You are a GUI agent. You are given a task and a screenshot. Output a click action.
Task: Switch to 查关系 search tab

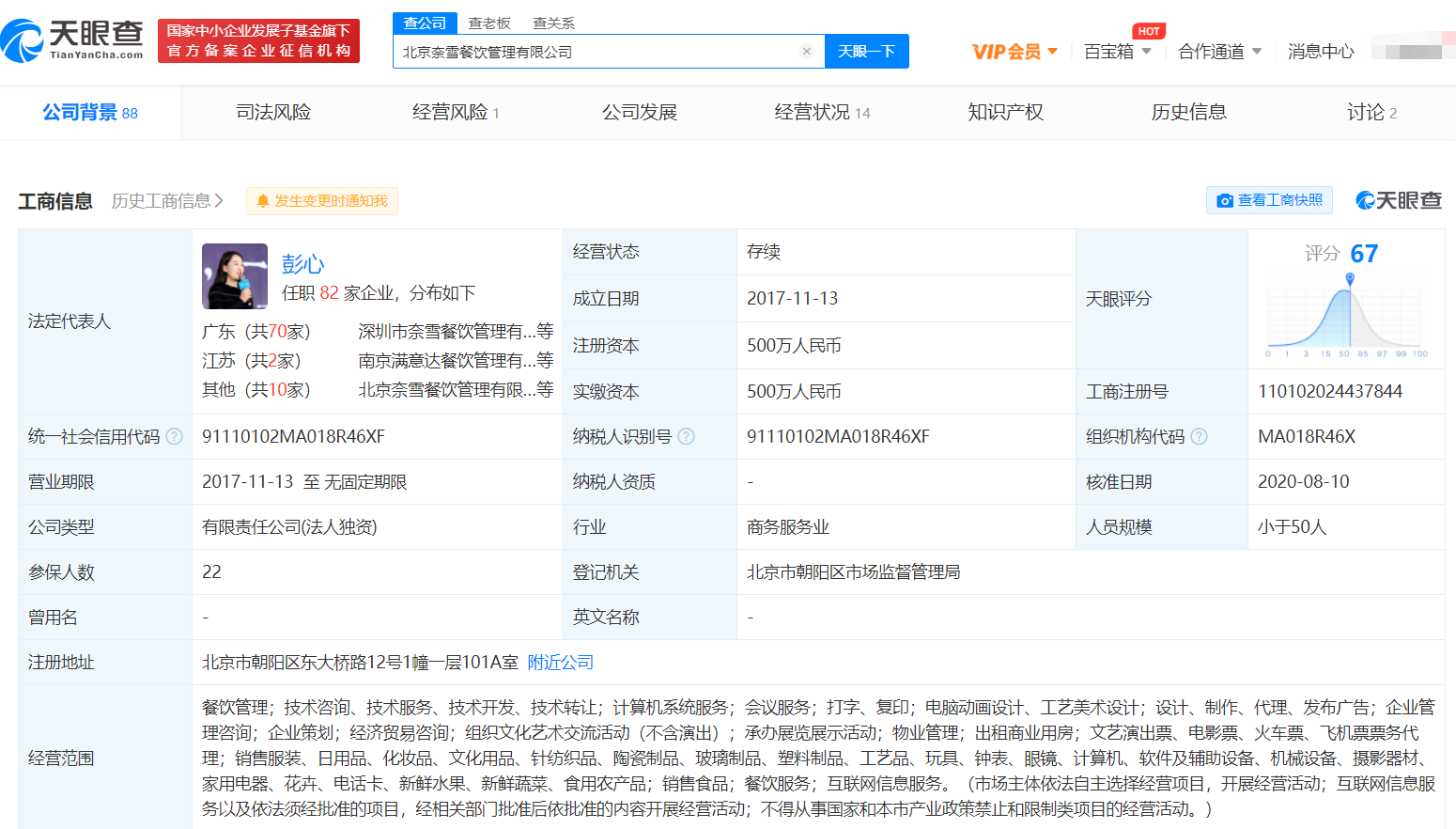553,23
